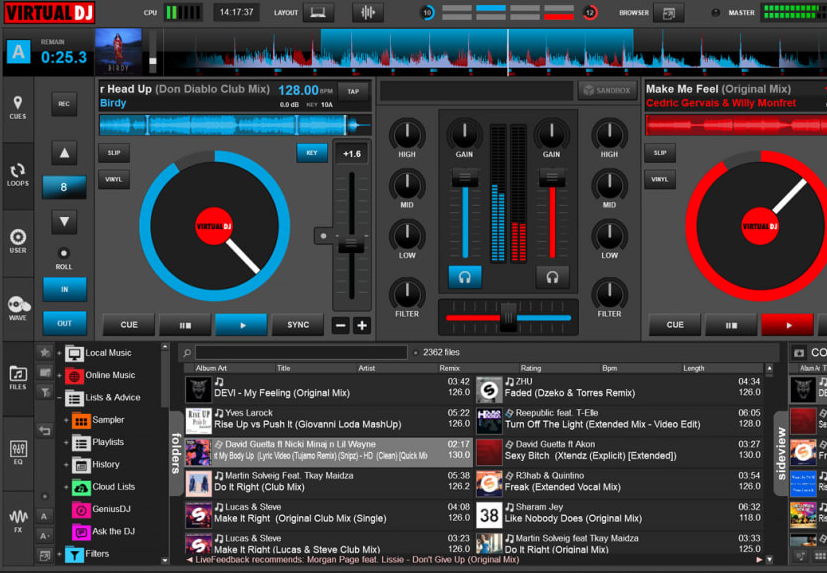
Task: Play the right deck
Action: 788,324
